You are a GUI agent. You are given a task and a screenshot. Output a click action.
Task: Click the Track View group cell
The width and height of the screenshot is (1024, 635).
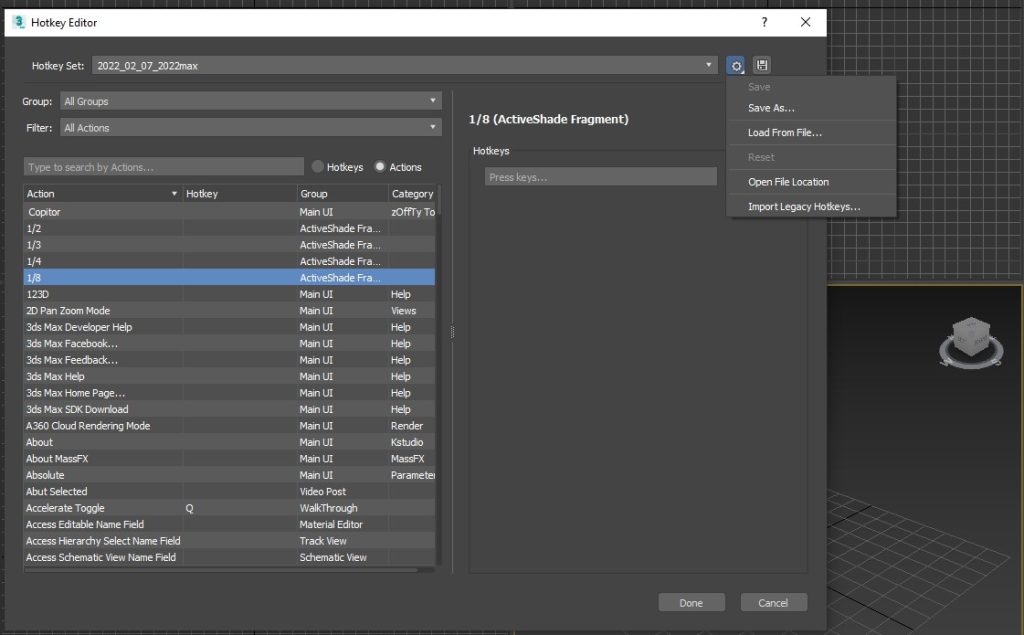[343, 540]
